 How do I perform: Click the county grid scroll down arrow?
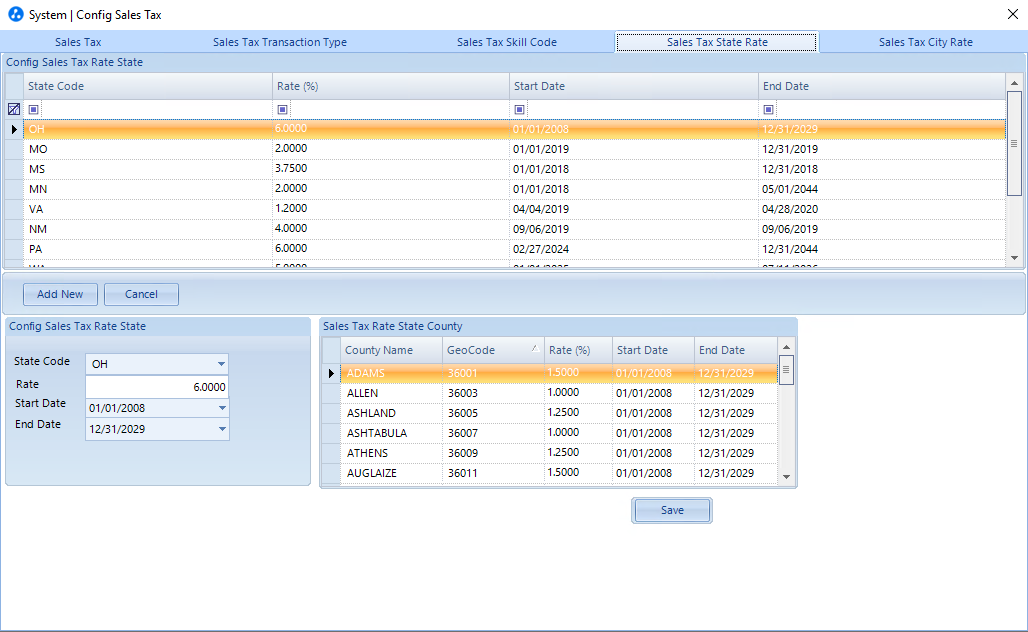click(x=786, y=477)
